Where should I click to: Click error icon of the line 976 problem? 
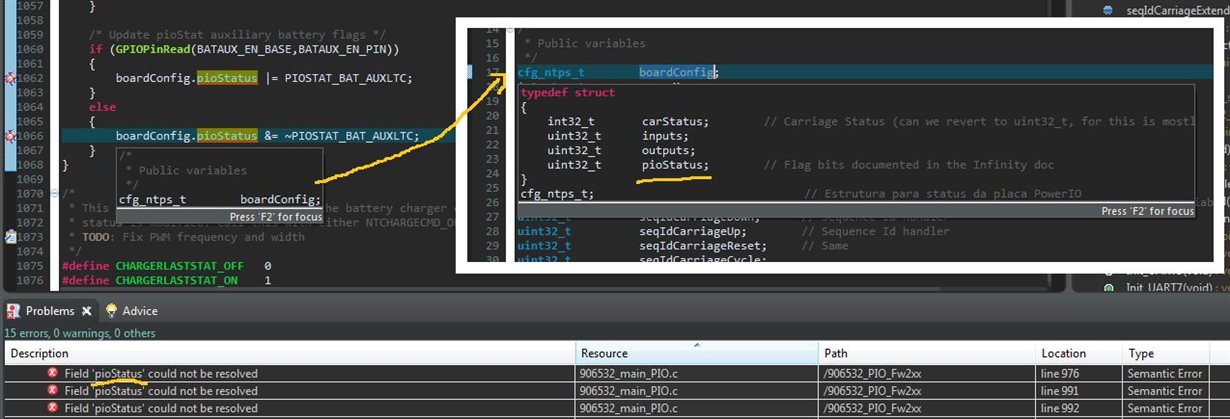point(52,373)
